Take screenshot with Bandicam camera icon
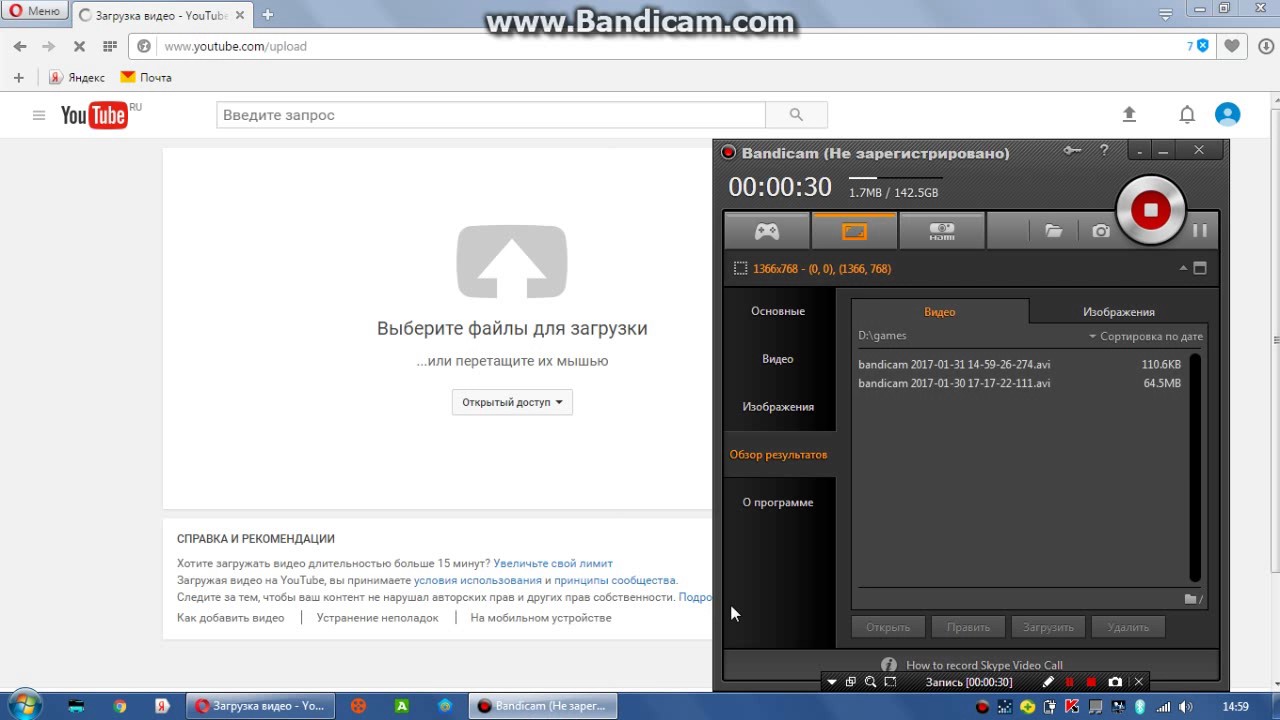 point(1101,231)
